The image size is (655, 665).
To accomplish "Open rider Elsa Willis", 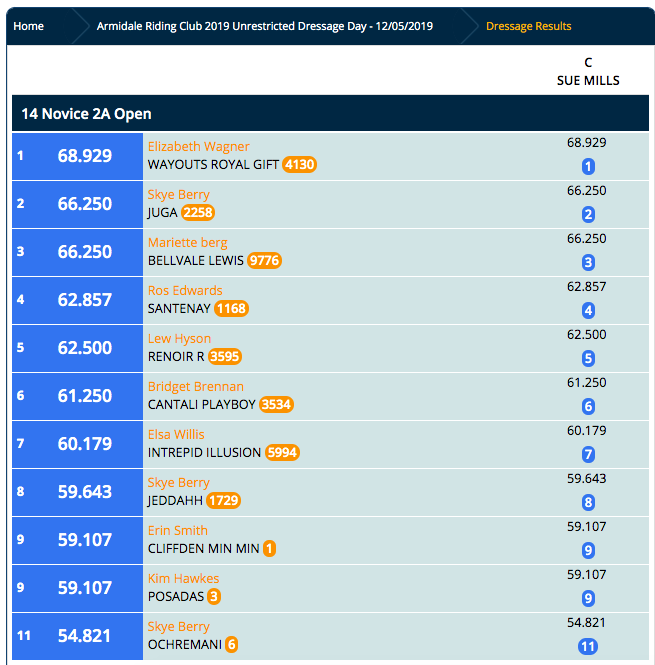I will click(x=176, y=434).
